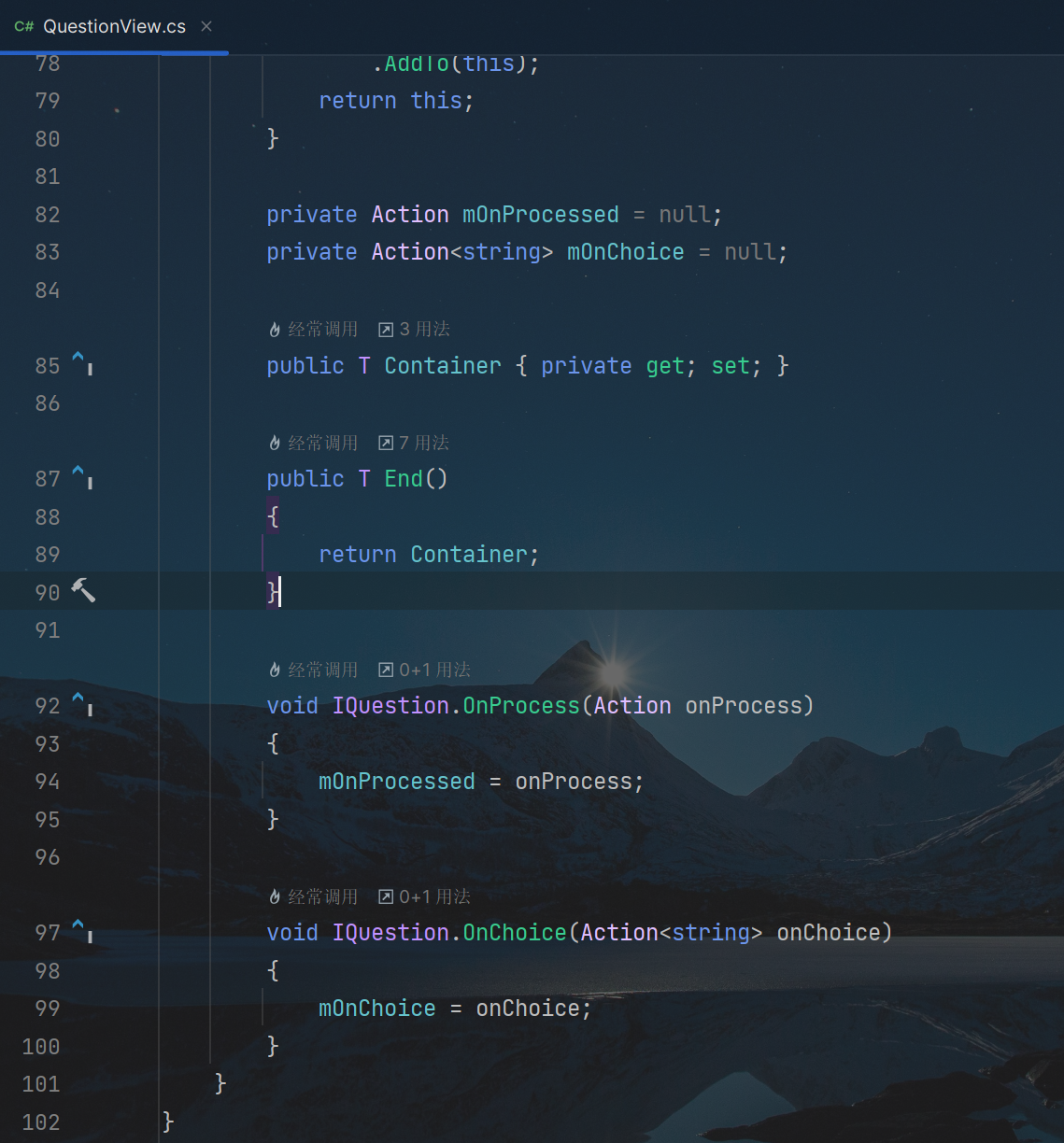Click the AddTo call on line 78
This screenshot has height=1143, width=1064.
point(417,63)
